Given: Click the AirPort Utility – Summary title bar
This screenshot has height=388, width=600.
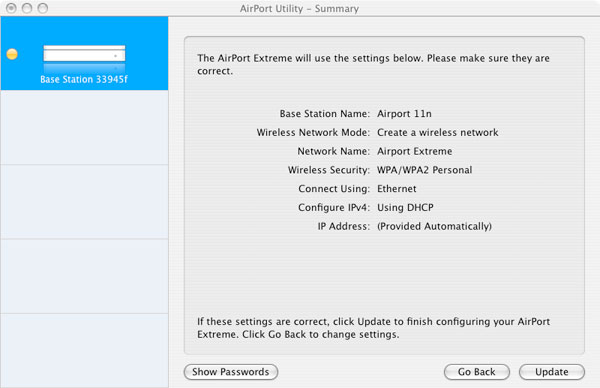Looking at the screenshot, I should (x=300, y=8).
